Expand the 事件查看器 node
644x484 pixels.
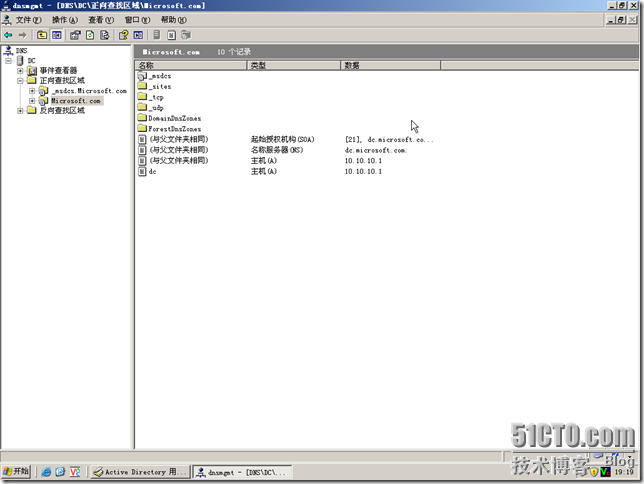tap(20, 71)
